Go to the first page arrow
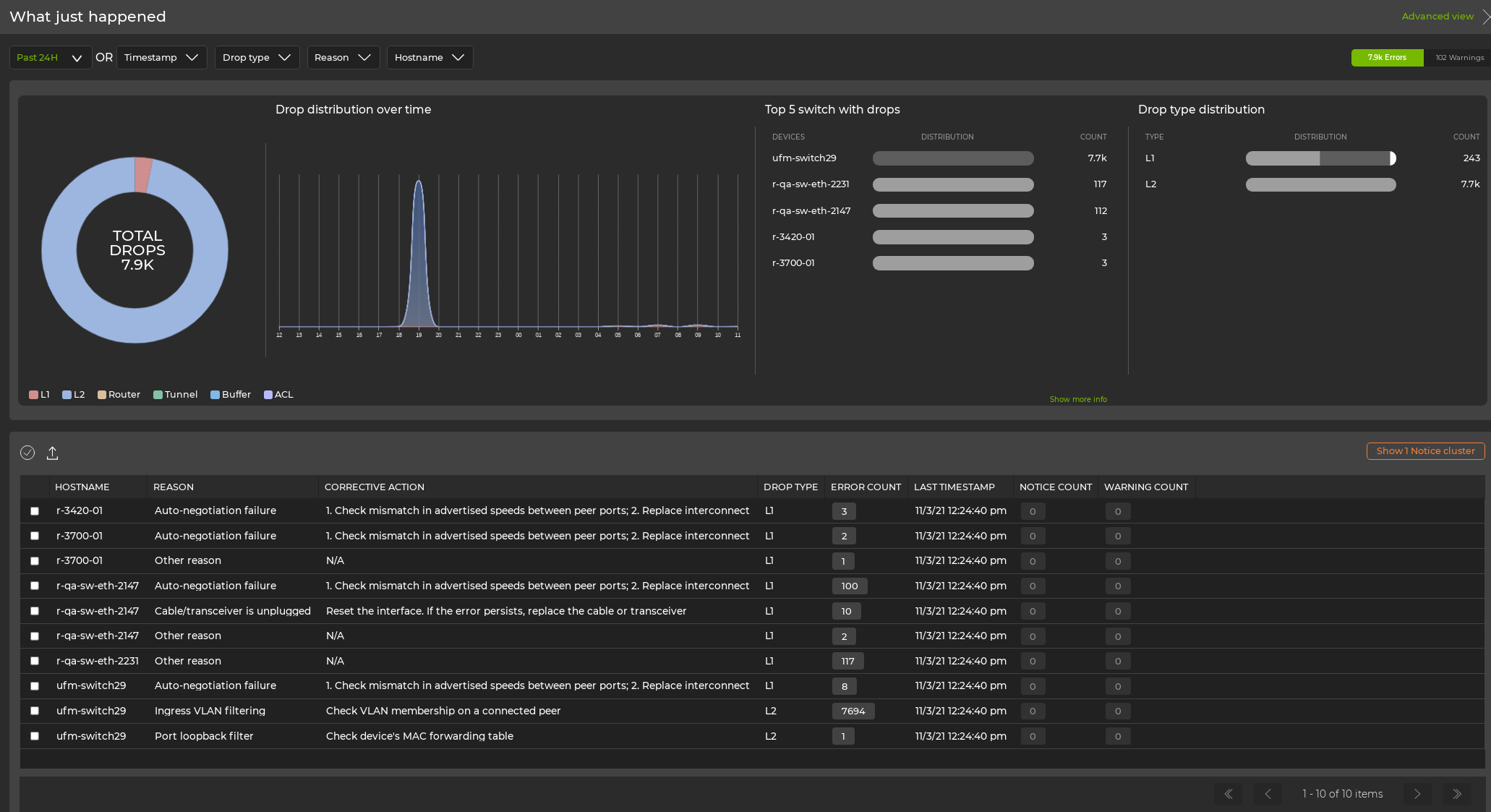Image resolution: width=1491 pixels, height=812 pixels. pyautogui.click(x=1228, y=794)
